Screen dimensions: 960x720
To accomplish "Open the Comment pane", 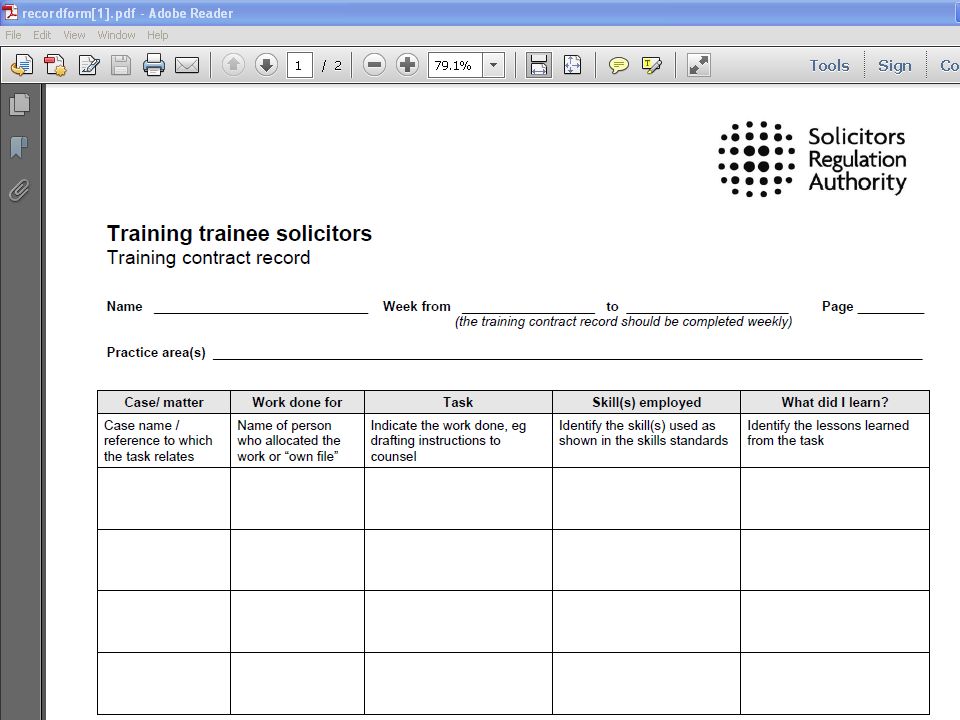I will (950, 66).
